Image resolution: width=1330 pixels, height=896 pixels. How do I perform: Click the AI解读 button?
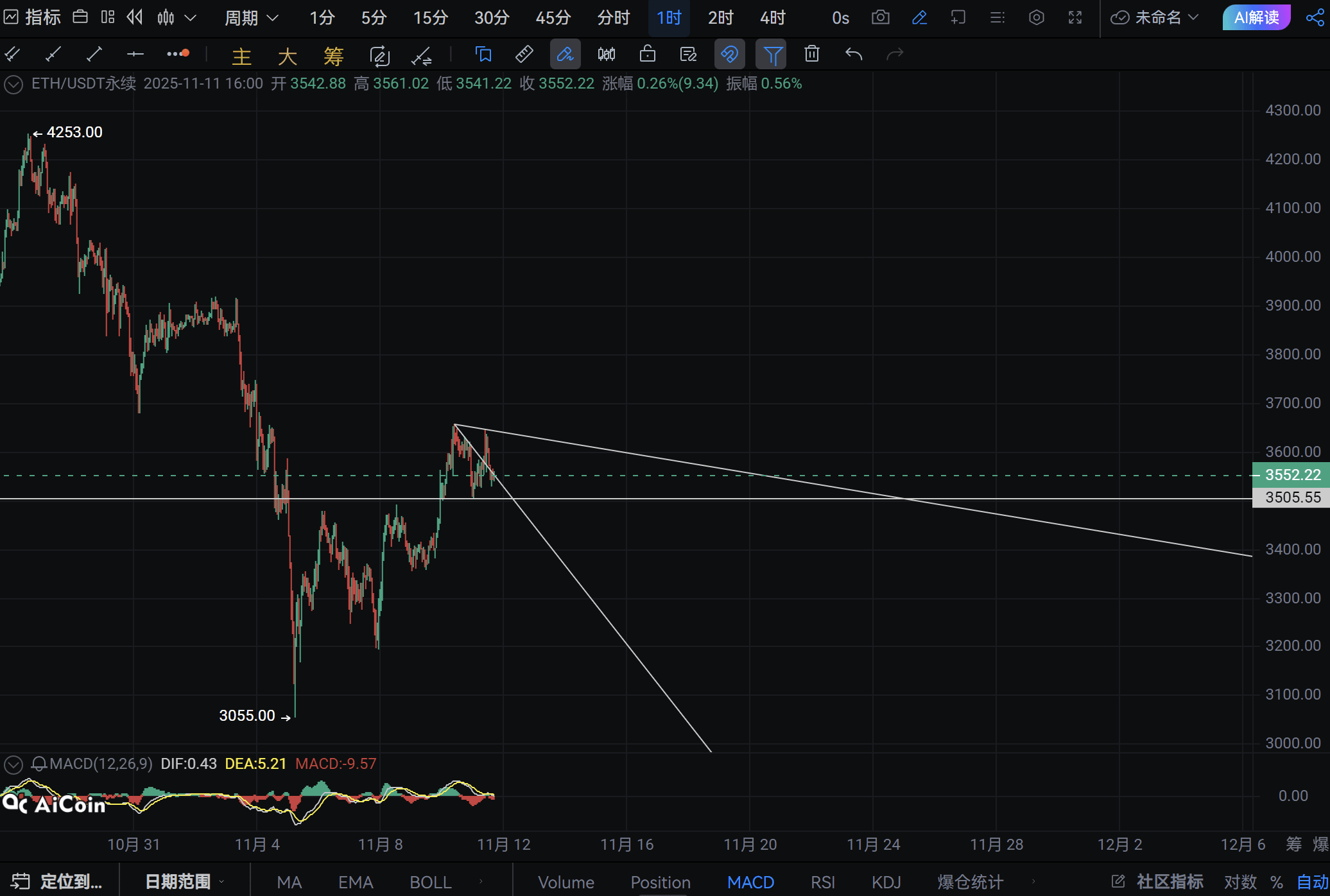click(1256, 17)
